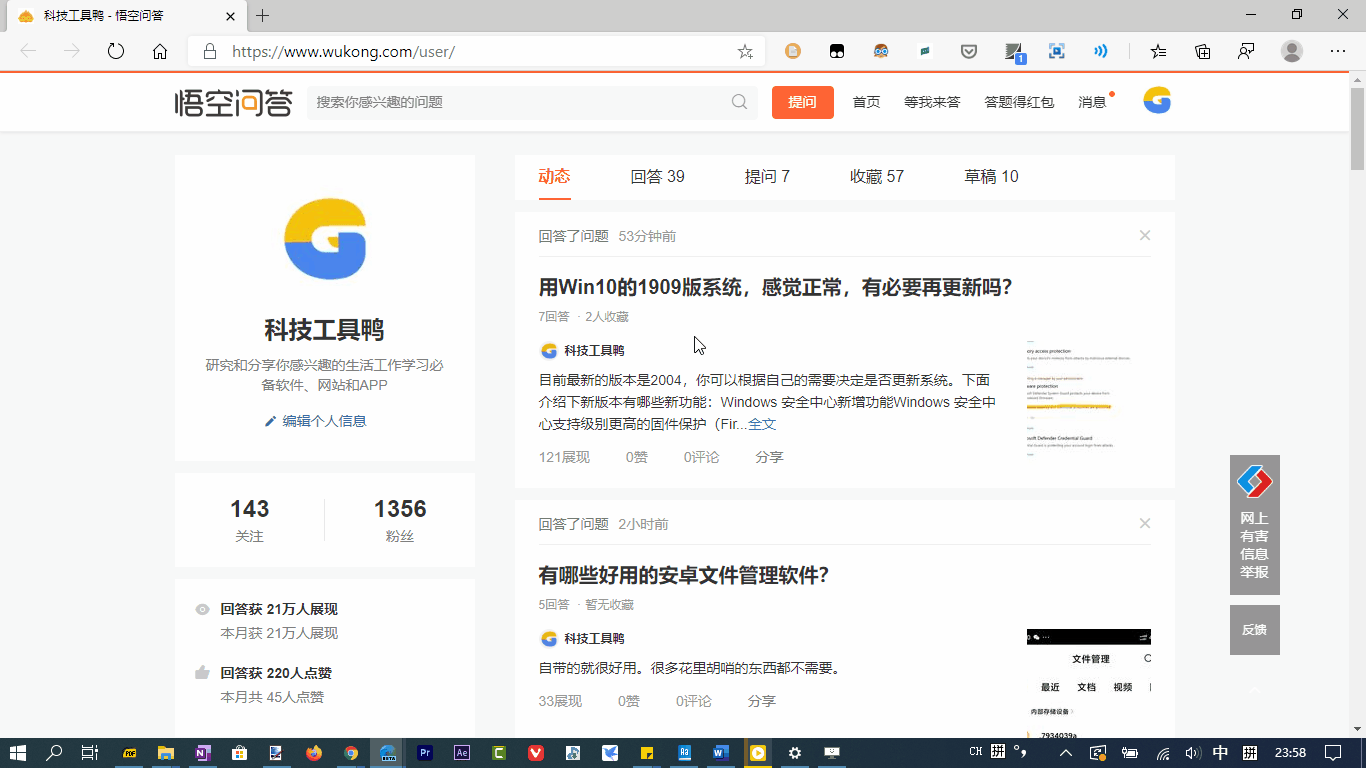The image size is (1366, 768).
Task: Open the browser favorites list icon
Action: (1158, 51)
